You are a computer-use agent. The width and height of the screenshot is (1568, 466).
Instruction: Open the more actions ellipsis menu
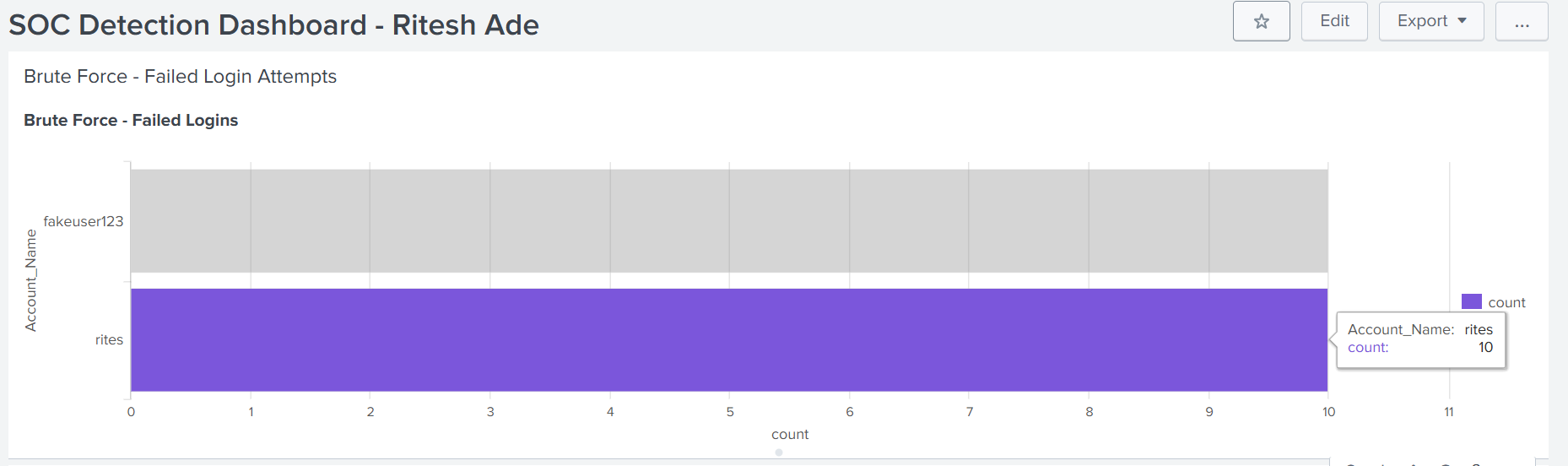pos(1521,22)
